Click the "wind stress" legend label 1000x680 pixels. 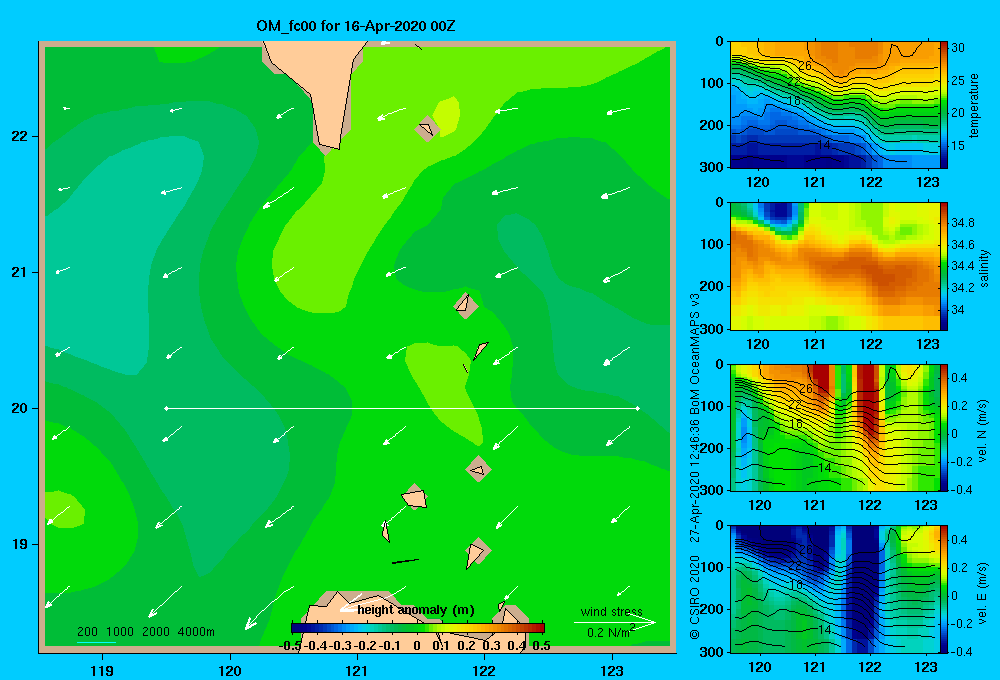(612, 611)
